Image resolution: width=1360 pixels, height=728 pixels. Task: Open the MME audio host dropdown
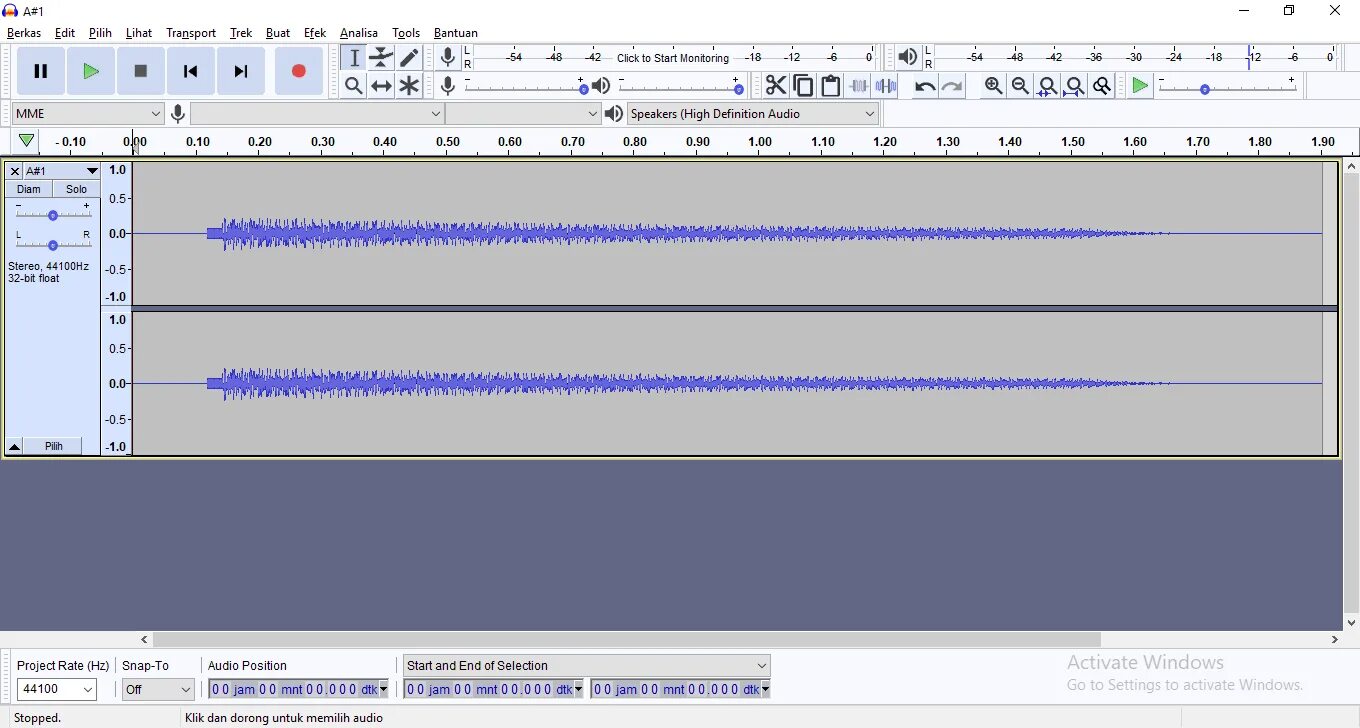(88, 114)
